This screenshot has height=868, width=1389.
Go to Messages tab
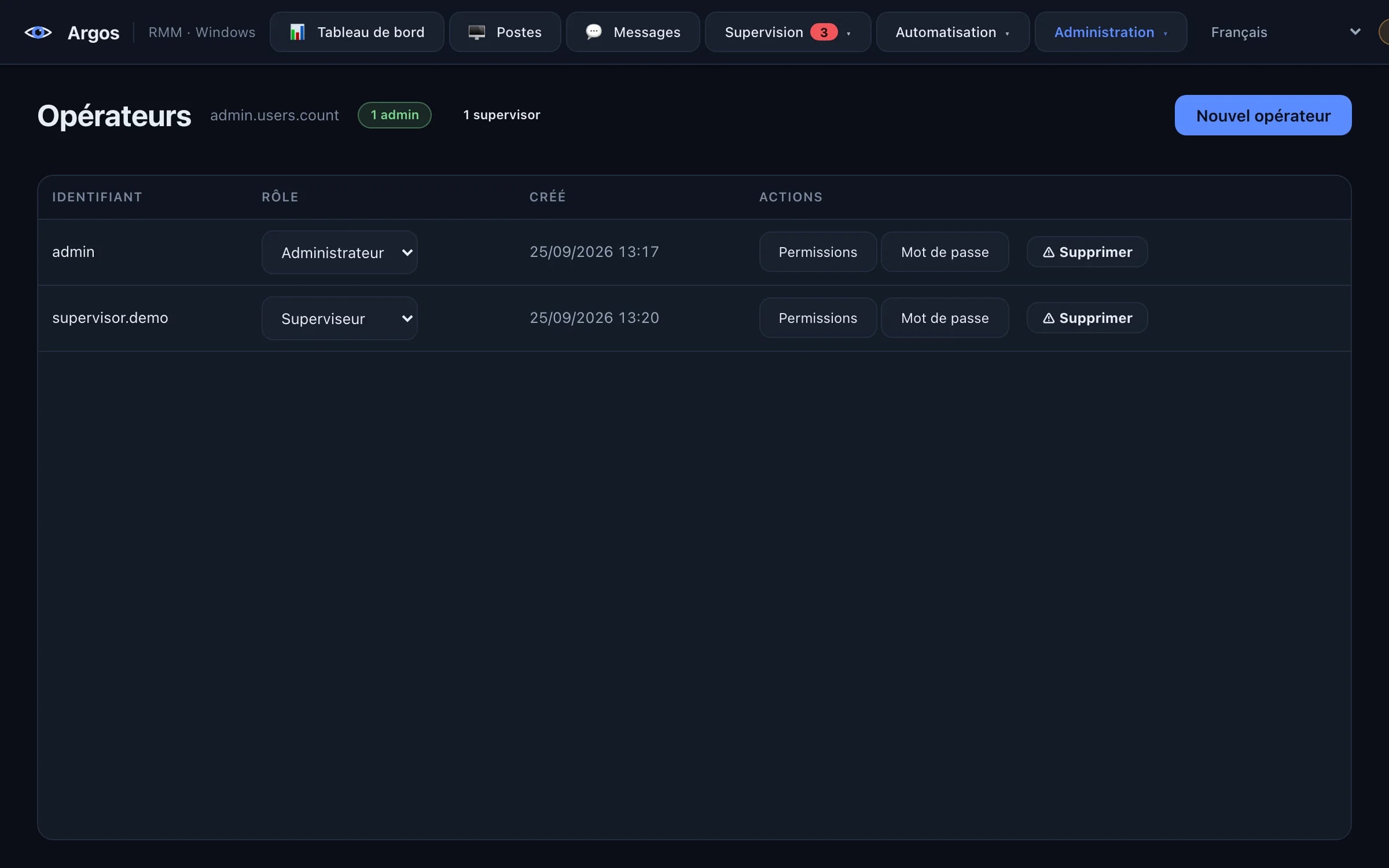point(633,32)
